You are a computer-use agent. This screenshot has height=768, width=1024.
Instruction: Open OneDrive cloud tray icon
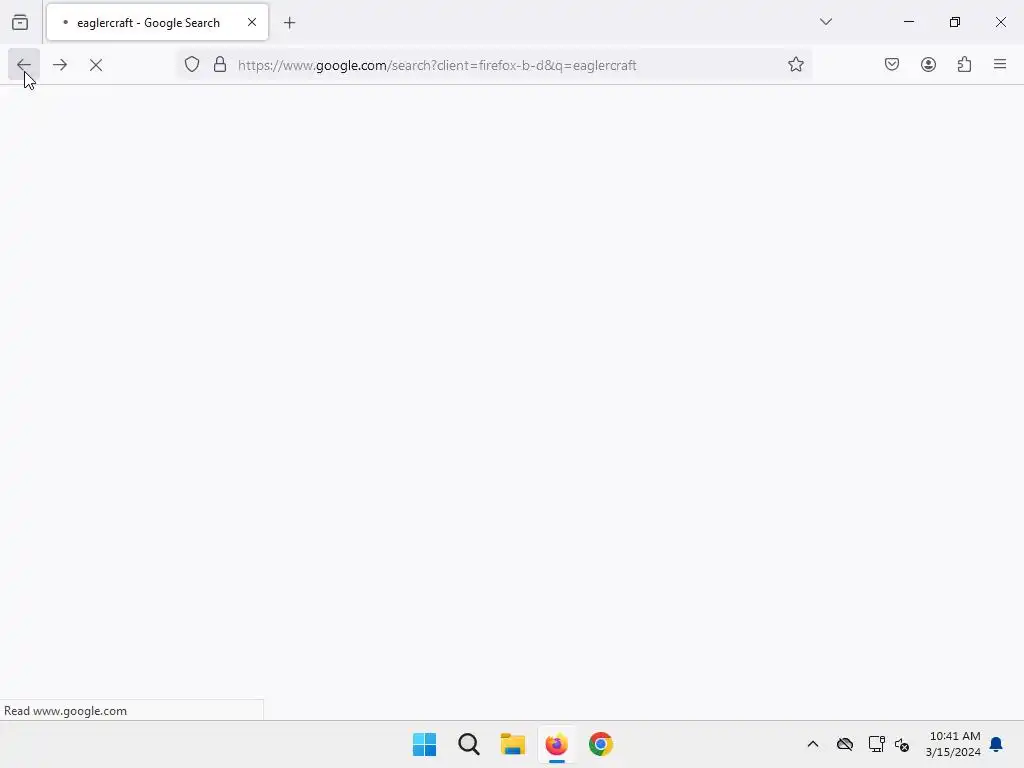[844, 744]
